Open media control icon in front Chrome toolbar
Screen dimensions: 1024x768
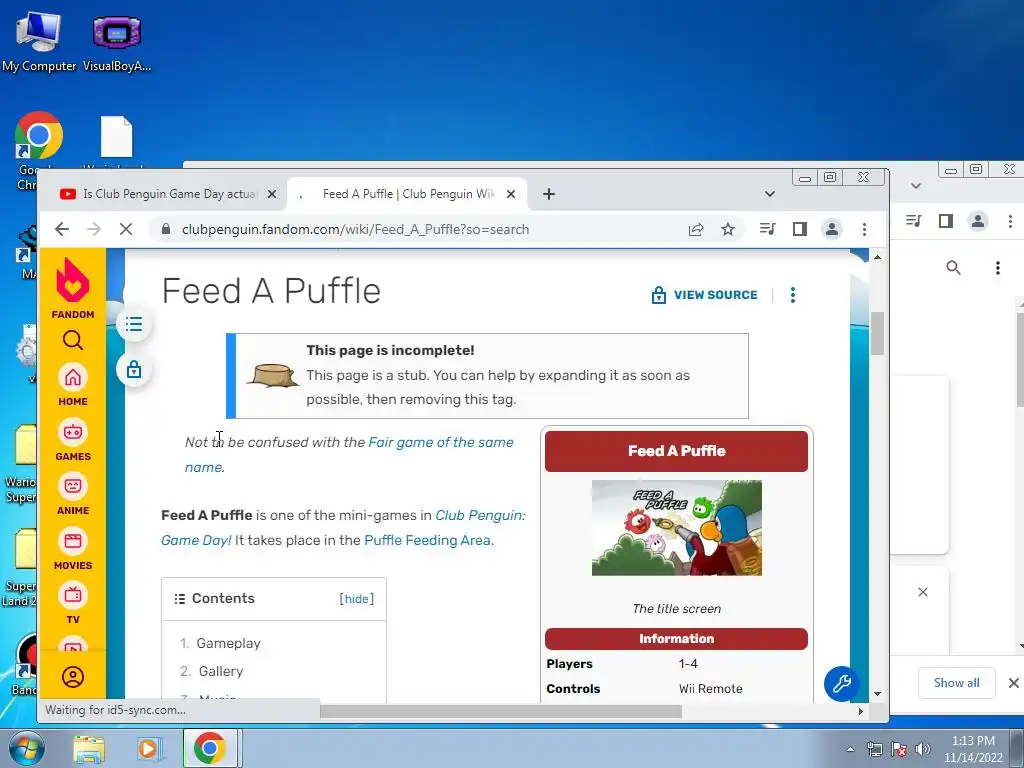click(x=768, y=229)
